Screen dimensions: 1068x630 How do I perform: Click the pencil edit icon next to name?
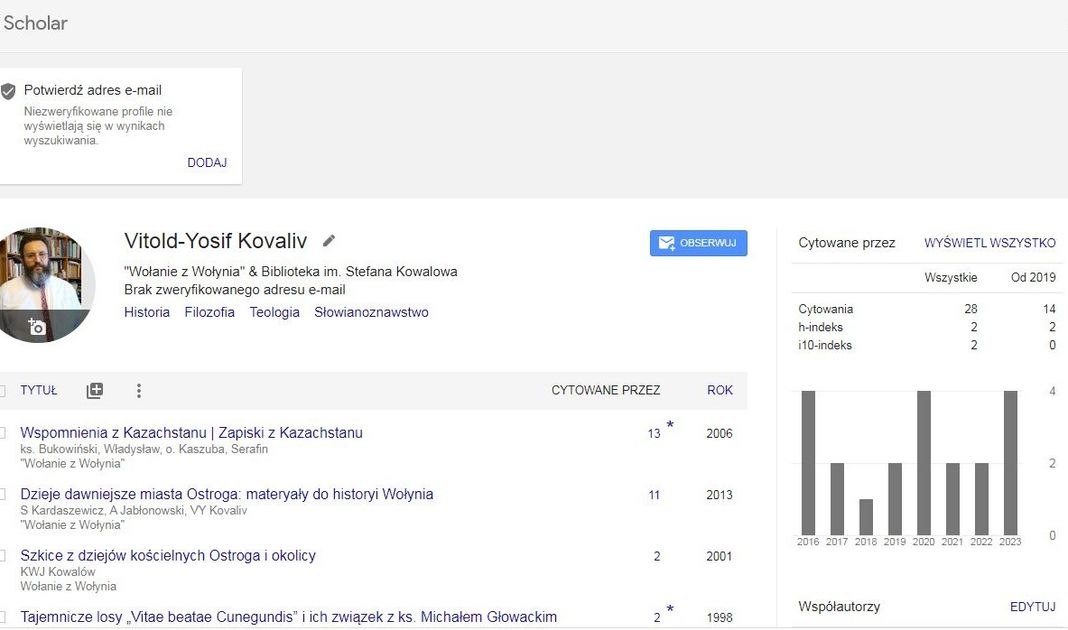point(329,241)
